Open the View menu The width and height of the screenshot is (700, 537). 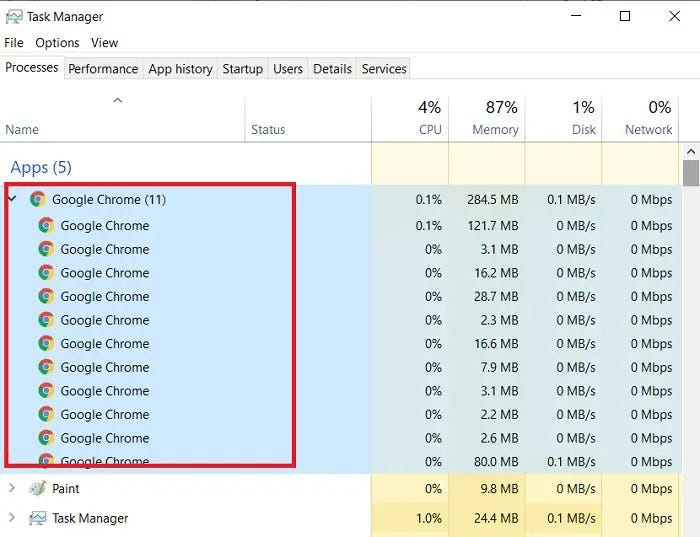pyautogui.click(x=104, y=43)
